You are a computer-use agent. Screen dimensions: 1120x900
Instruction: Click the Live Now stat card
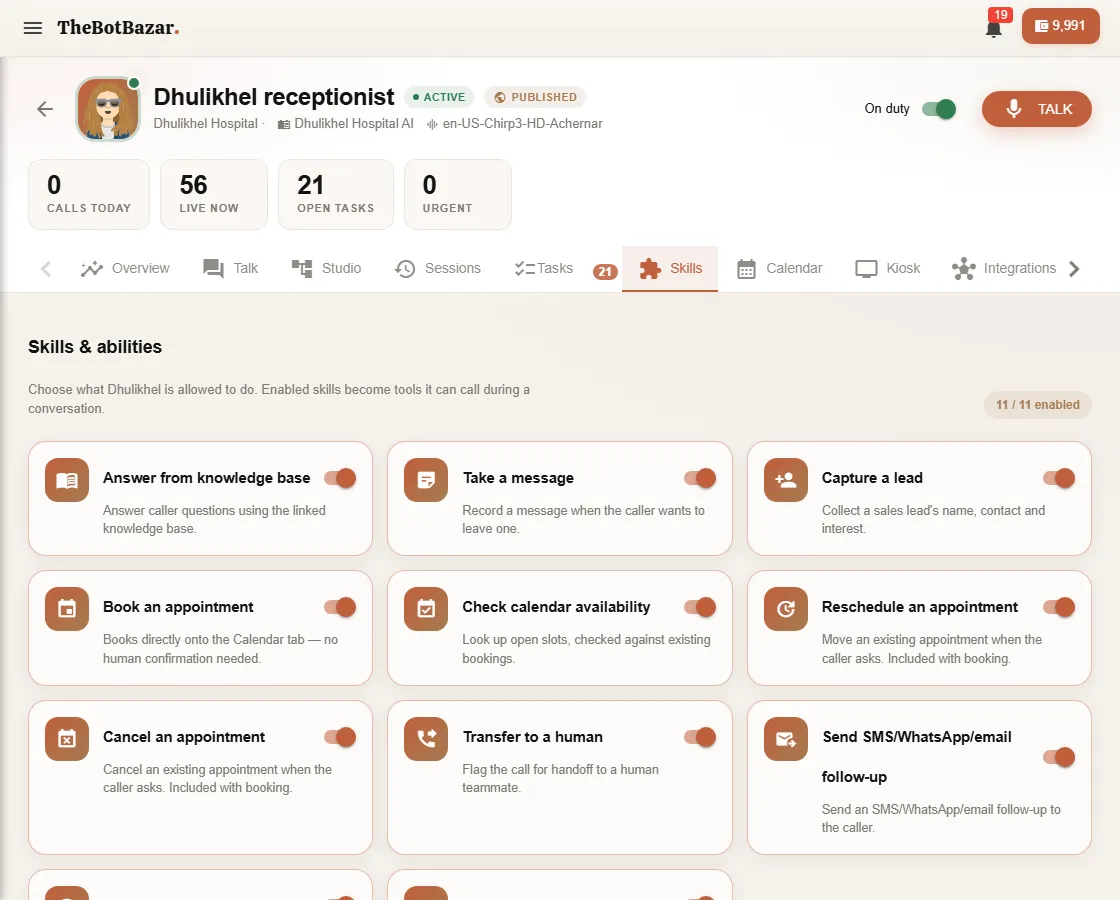214,194
